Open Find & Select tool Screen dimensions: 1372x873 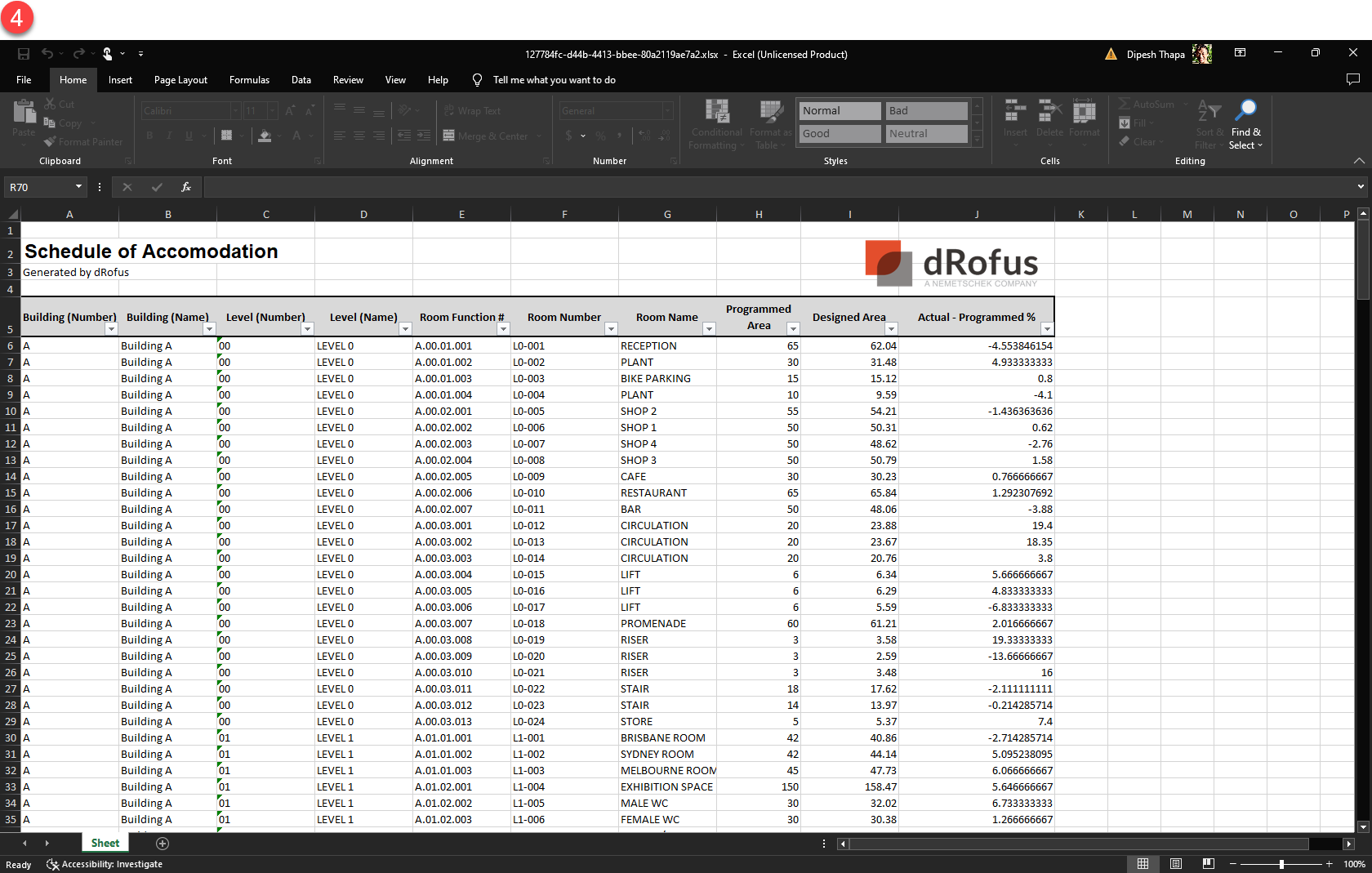(x=1245, y=124)
